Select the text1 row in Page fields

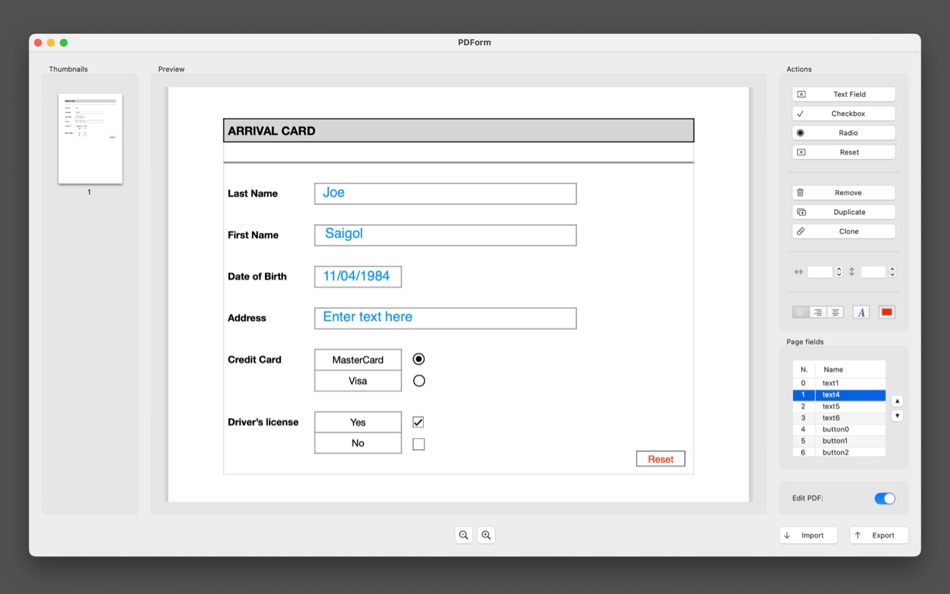click(839, 383)
